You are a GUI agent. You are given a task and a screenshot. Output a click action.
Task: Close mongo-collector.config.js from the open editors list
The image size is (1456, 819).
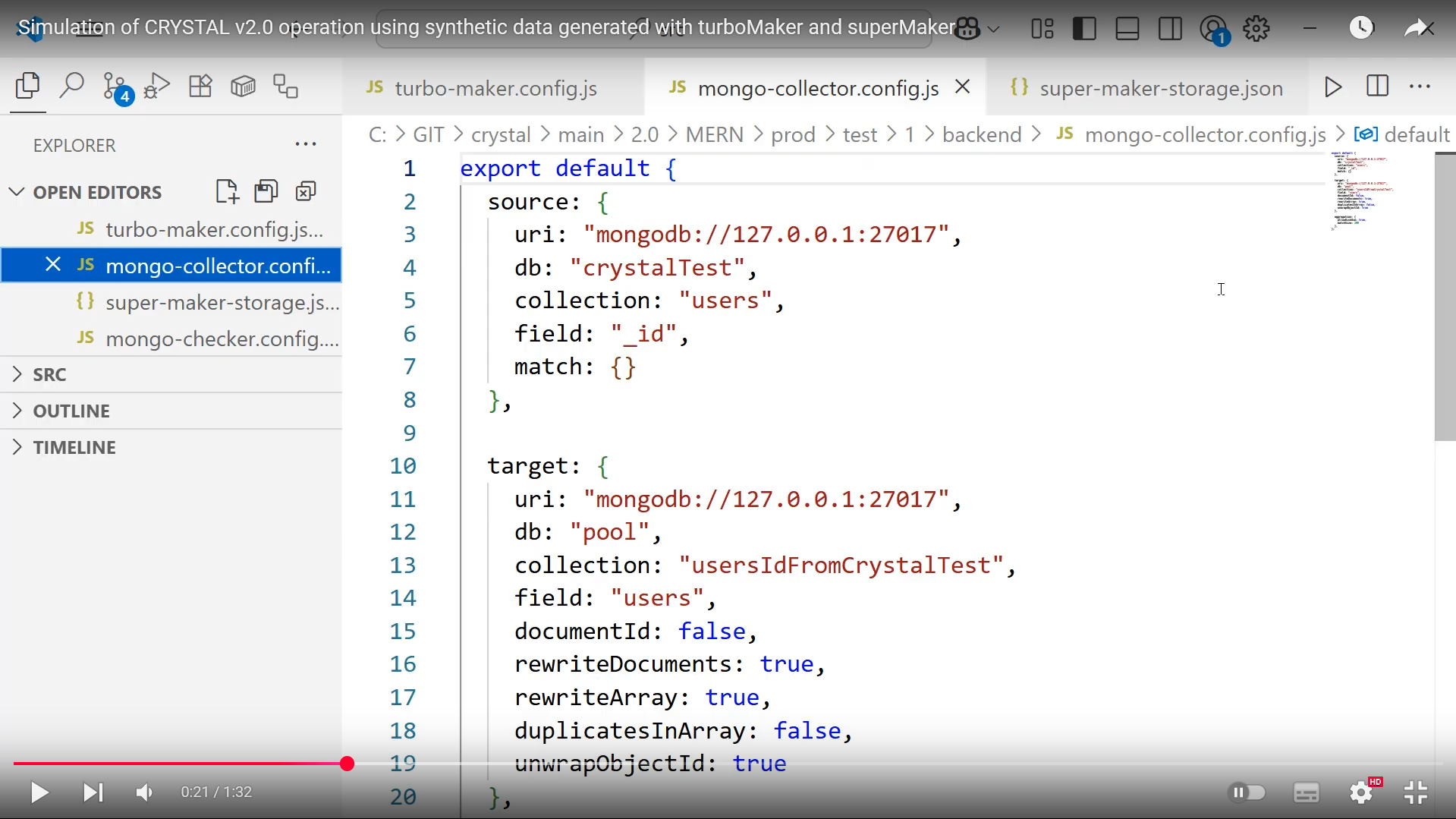(52, 265)
